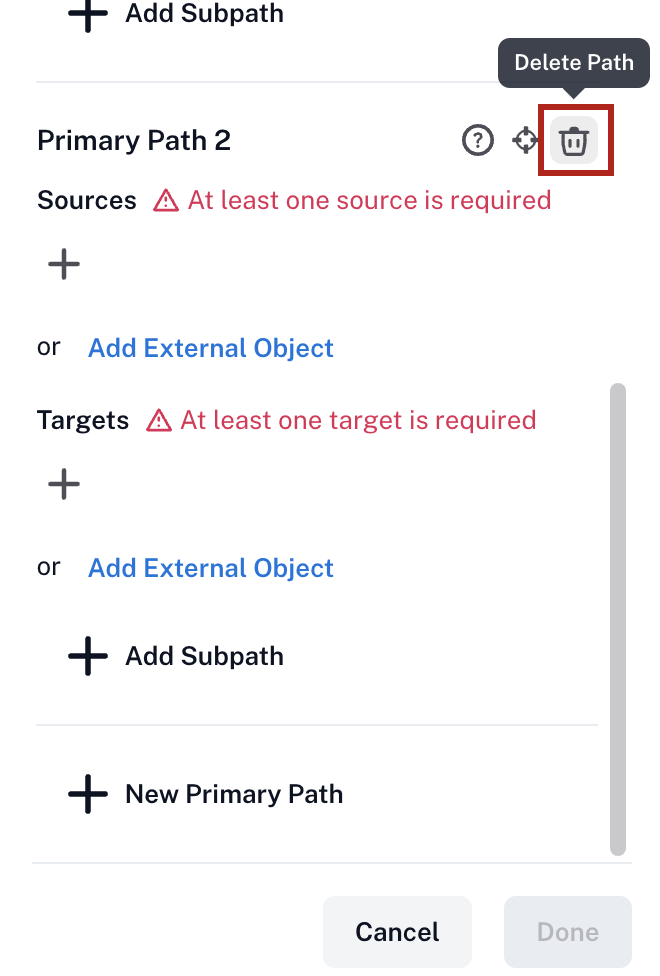Add a target with the plus under Targets
The height and width of the screenshot is (976, 660).
(64, 484)
